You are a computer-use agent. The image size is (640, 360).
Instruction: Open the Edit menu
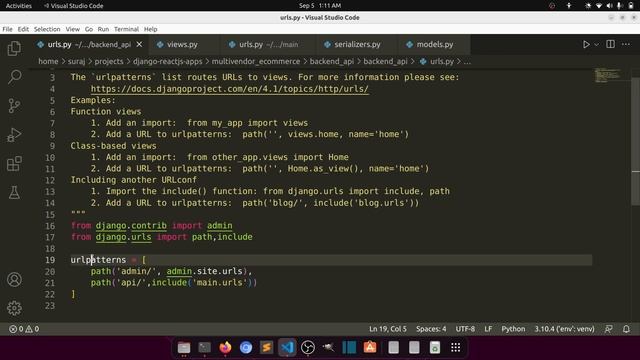tap(23, 29)
